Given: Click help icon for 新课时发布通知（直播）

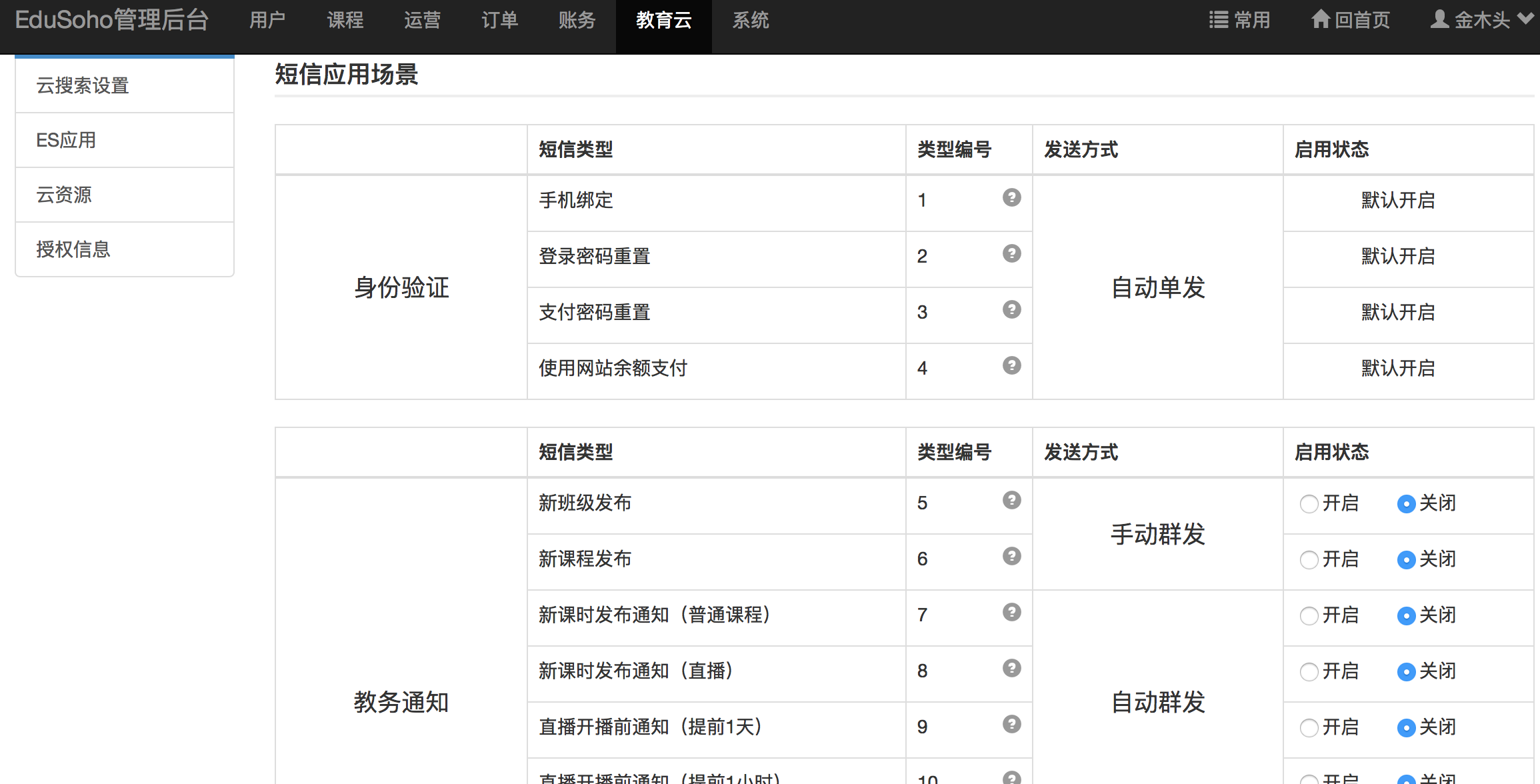Looking at the screenshot, I should coord(1011,668).
